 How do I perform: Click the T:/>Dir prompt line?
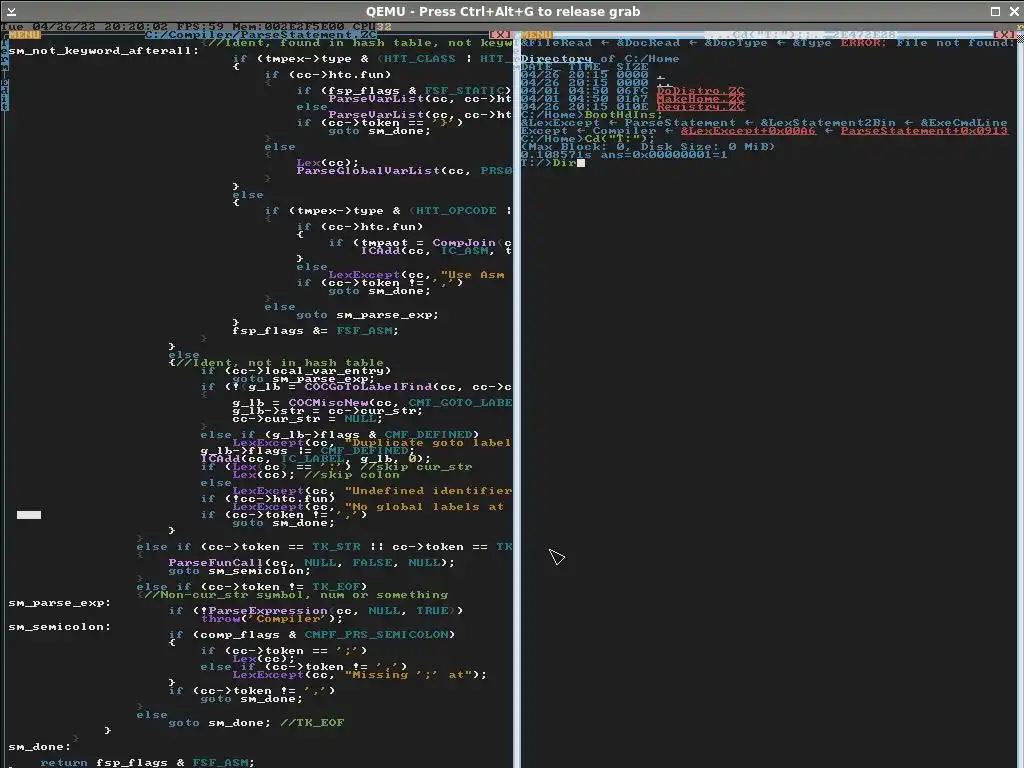(x=549, y=163)
